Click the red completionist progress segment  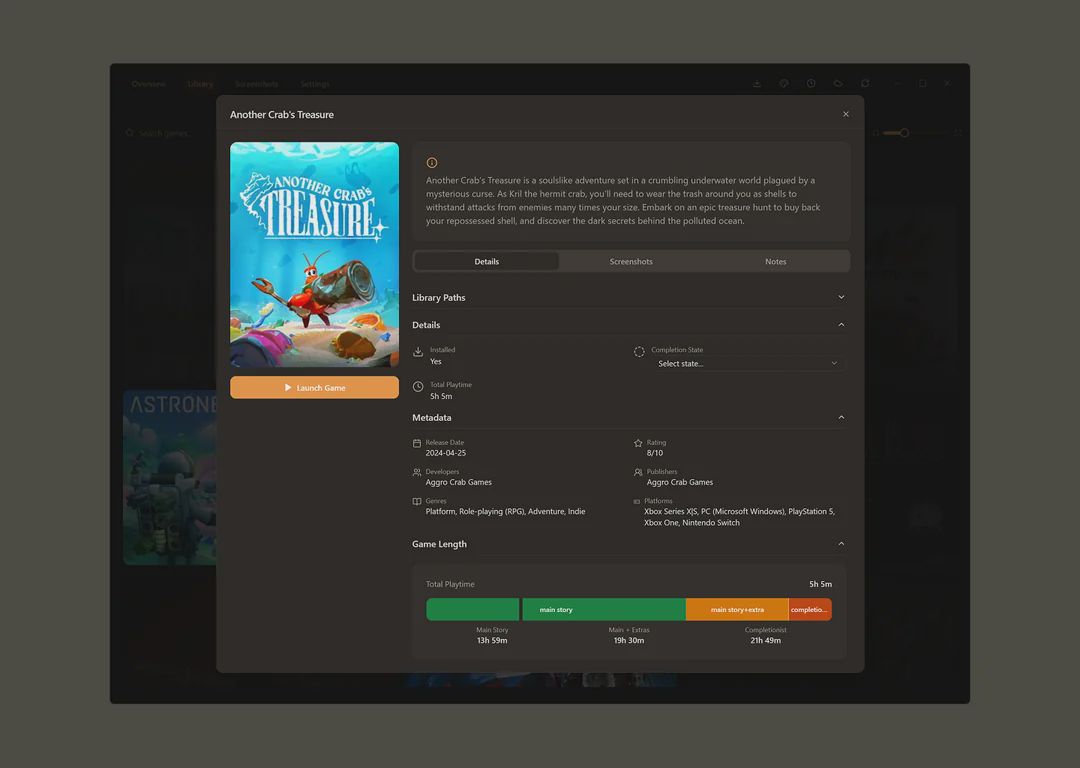pyautogui.click(x=810, y=610)
